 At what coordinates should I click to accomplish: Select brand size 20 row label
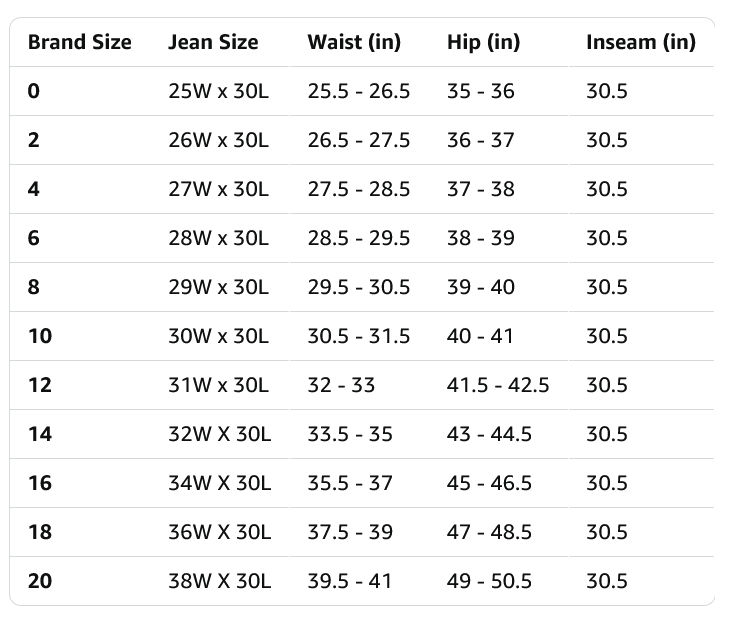click(39, 581)
